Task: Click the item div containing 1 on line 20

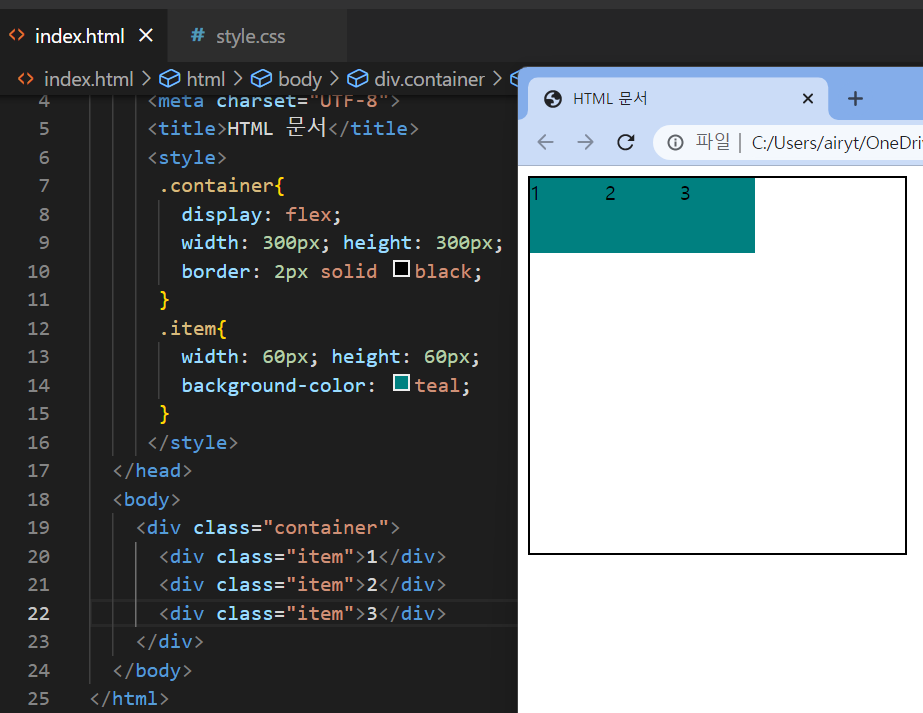Action: tap(303, 556)
